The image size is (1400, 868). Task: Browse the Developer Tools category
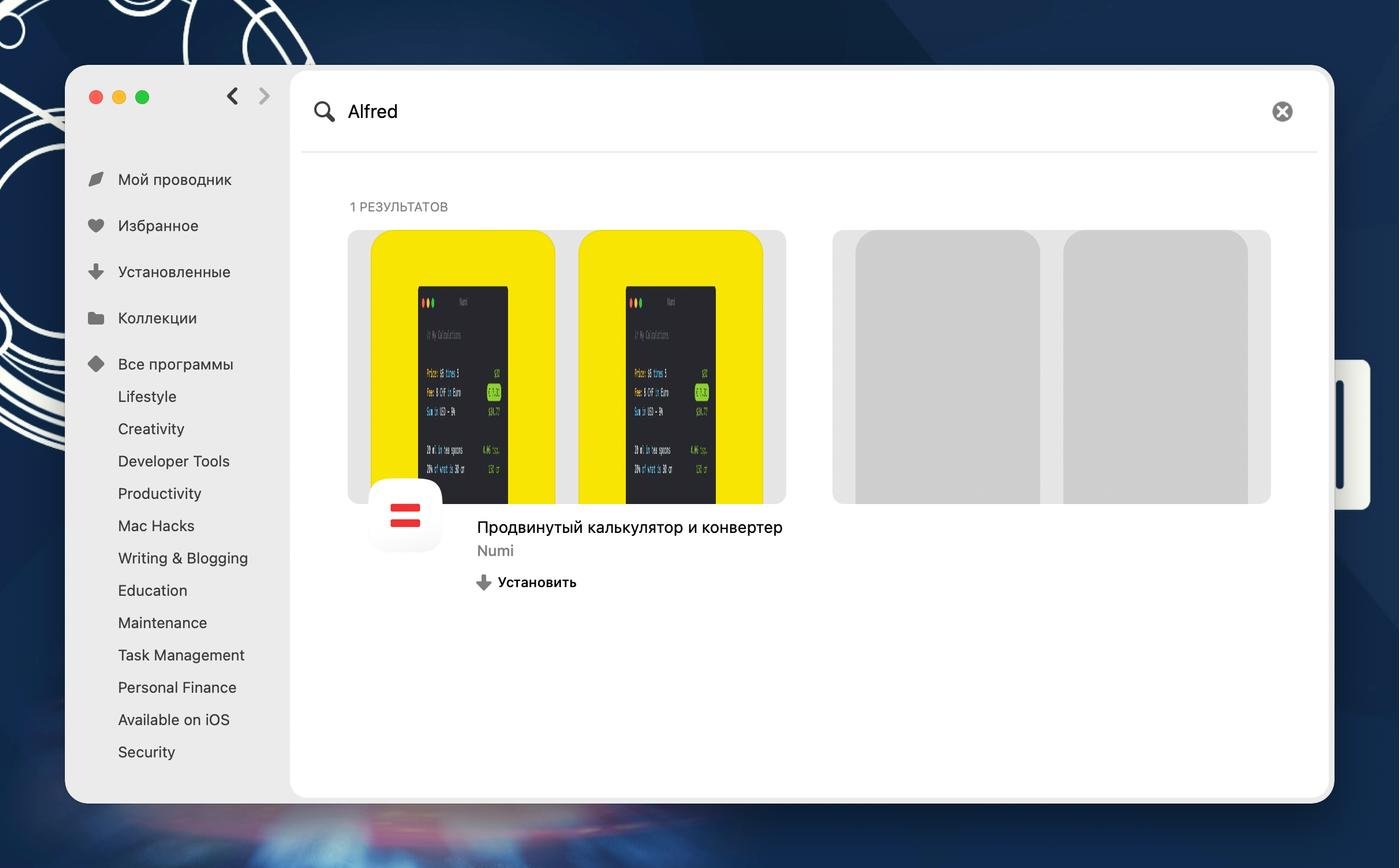174,461
